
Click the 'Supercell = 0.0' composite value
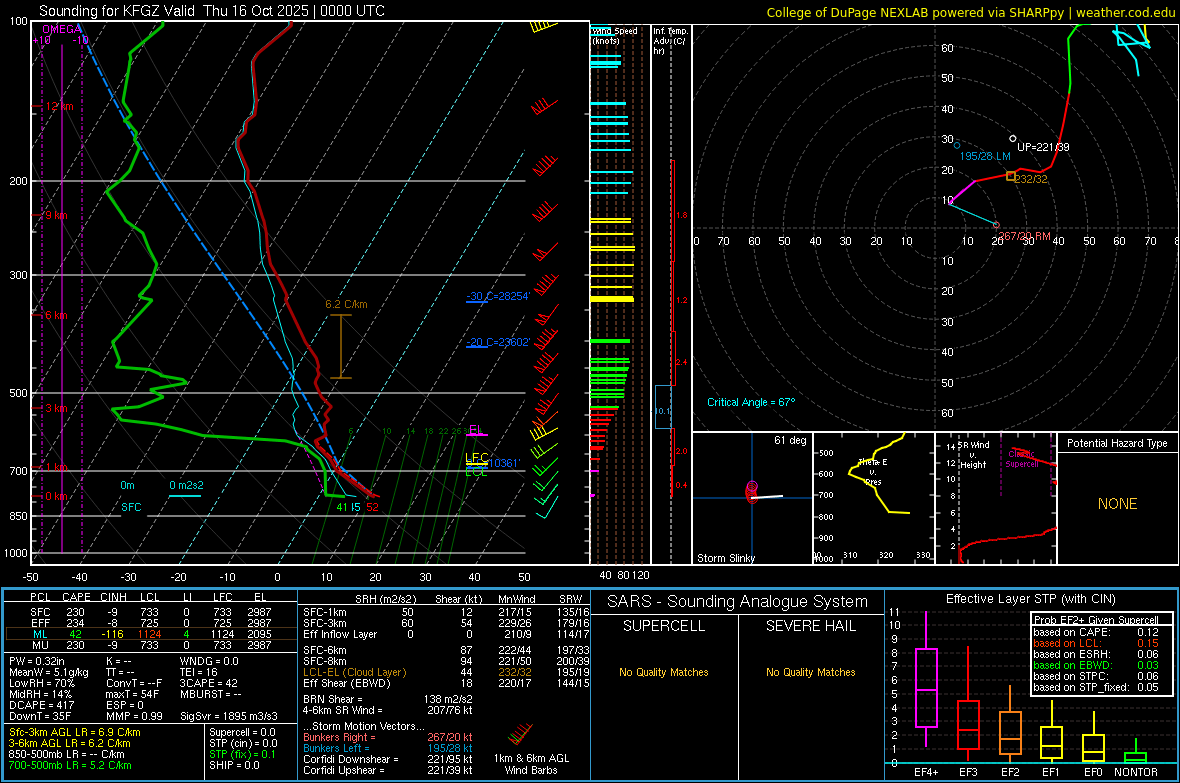pos(242,732)
